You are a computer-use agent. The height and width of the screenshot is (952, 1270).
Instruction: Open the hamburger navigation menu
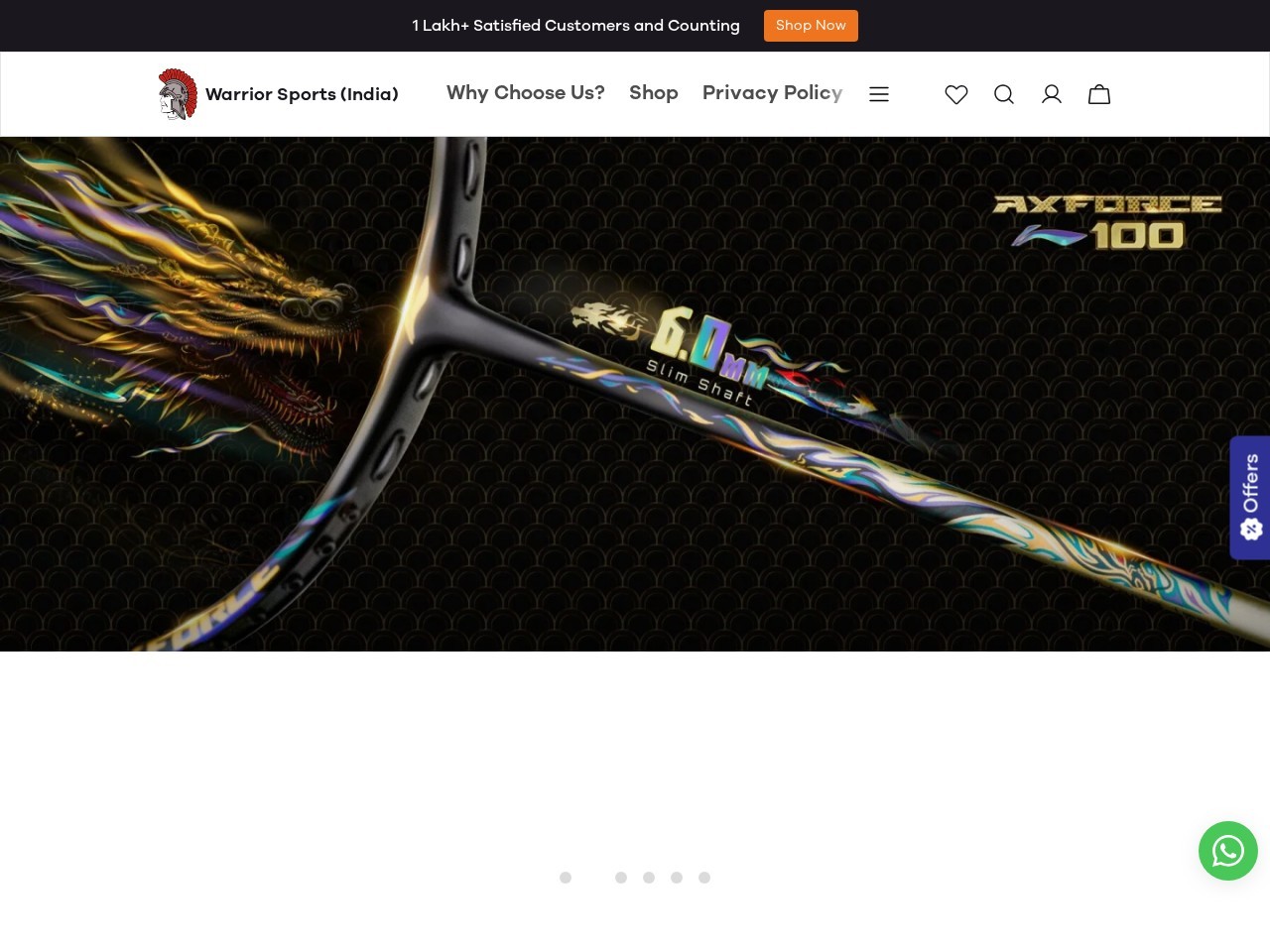879,94
